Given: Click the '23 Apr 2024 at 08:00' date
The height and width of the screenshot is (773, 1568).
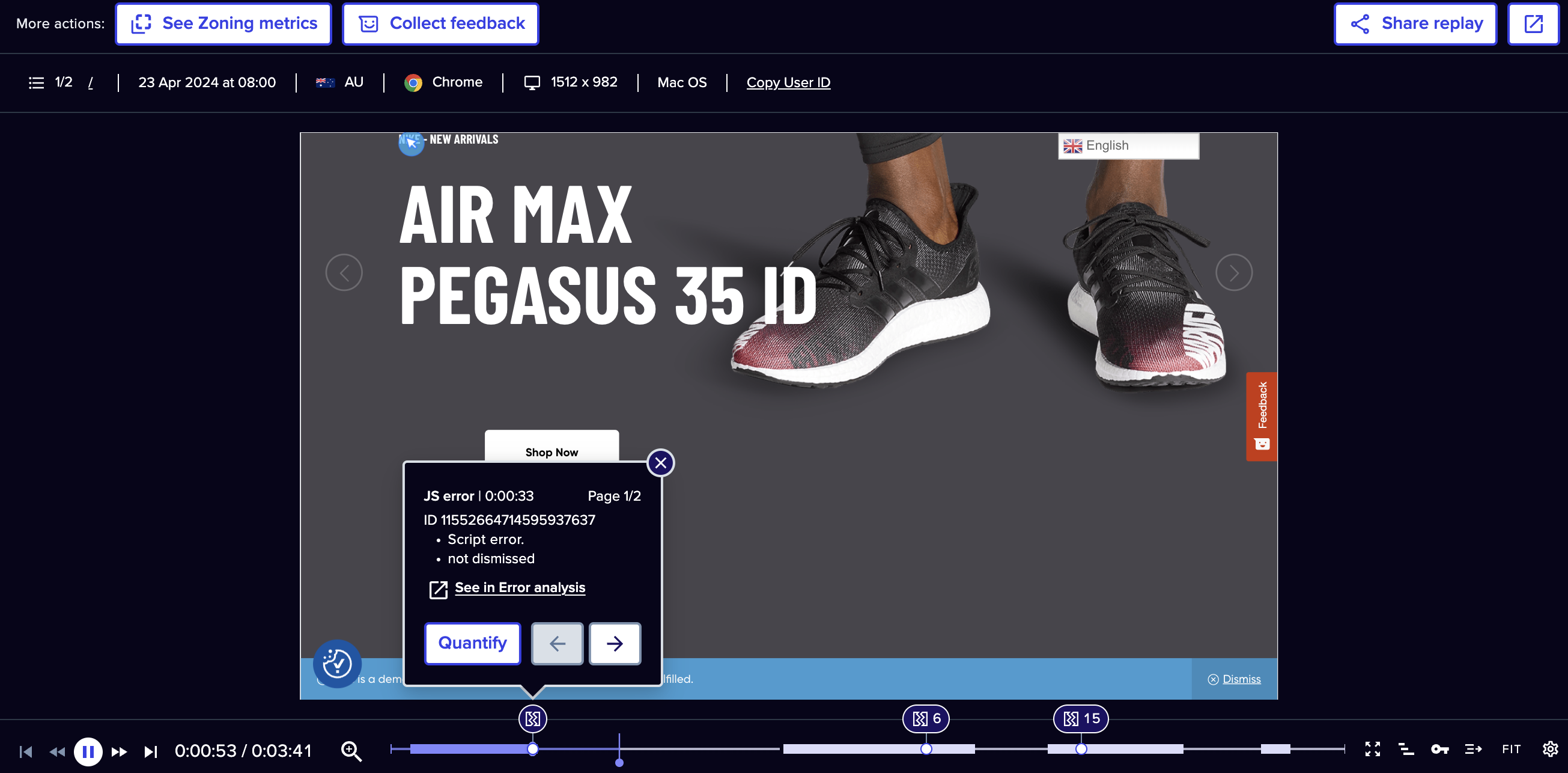Looking at the screenshot, I should click(207, 82).
